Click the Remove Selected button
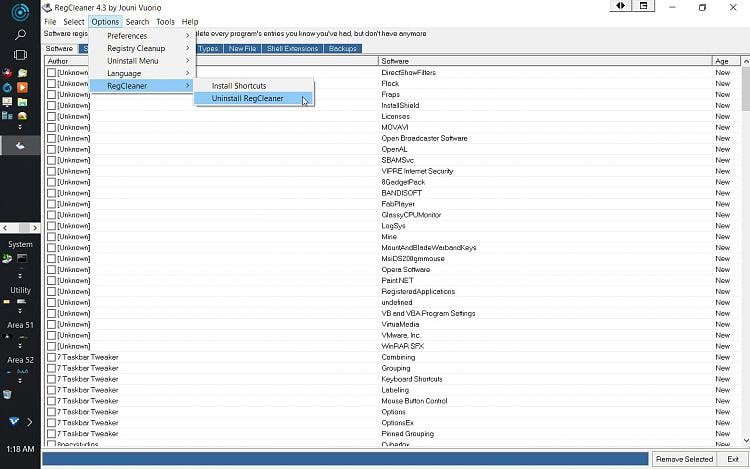750x469 pixels. 684,459
